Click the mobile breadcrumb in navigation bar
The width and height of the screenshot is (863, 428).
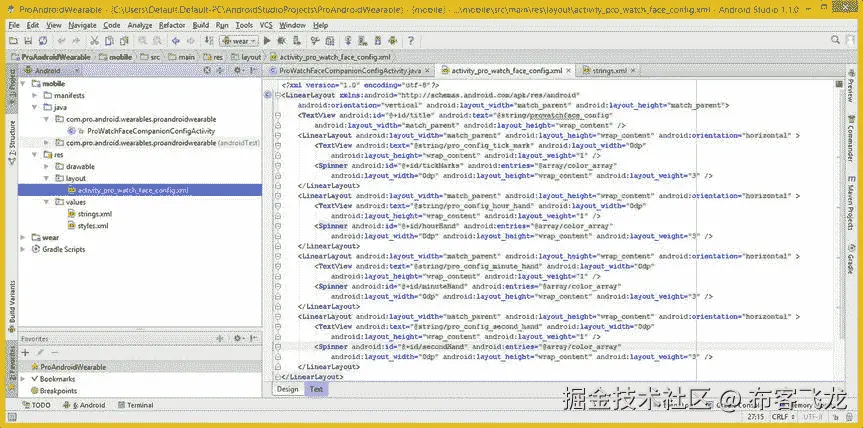pos(116,57)
